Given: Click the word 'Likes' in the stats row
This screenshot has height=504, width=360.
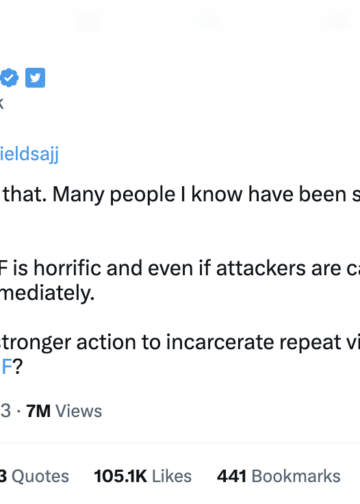Looking at the screenshot, I should [x=172, y=476].
